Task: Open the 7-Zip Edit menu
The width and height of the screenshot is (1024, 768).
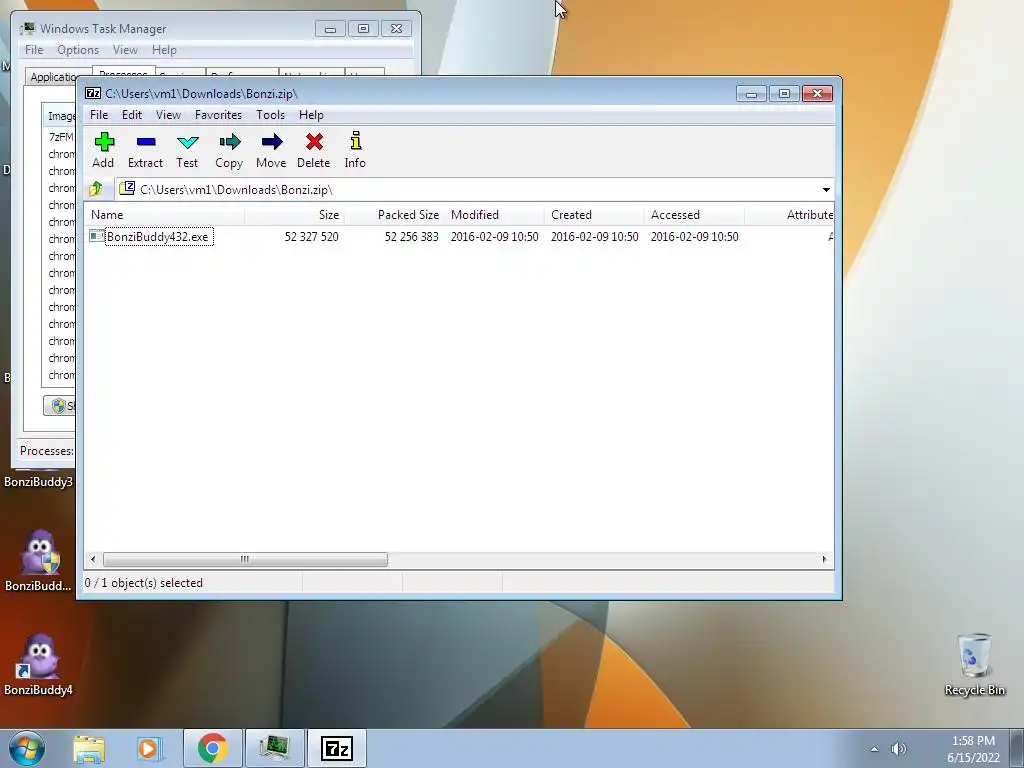Action: (131, 115)
